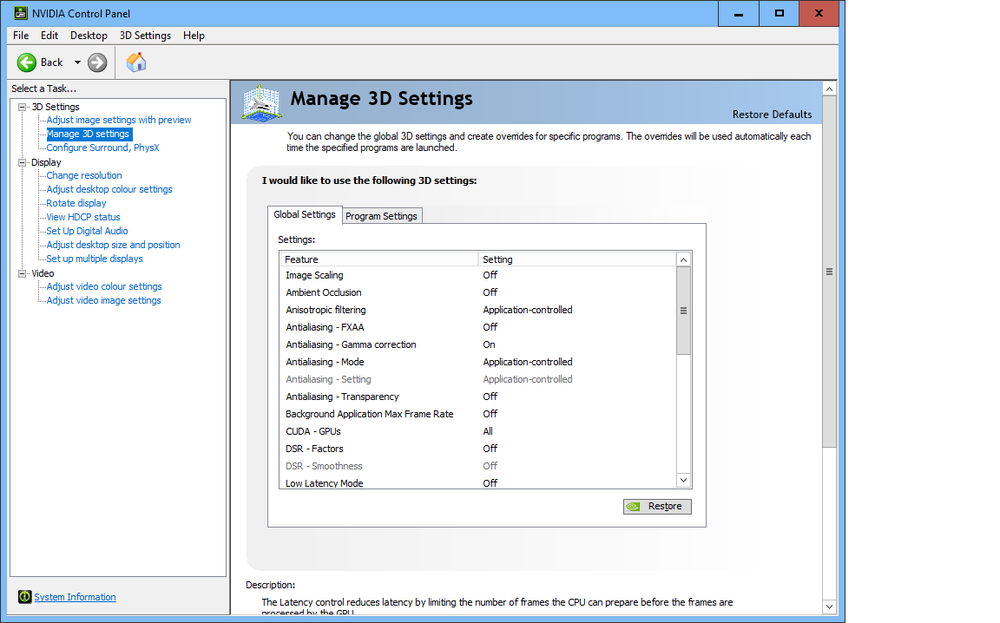1000x623 pixels.
Task: Open Adjust desktop colour settings
Action: click(x=109, y=189)
